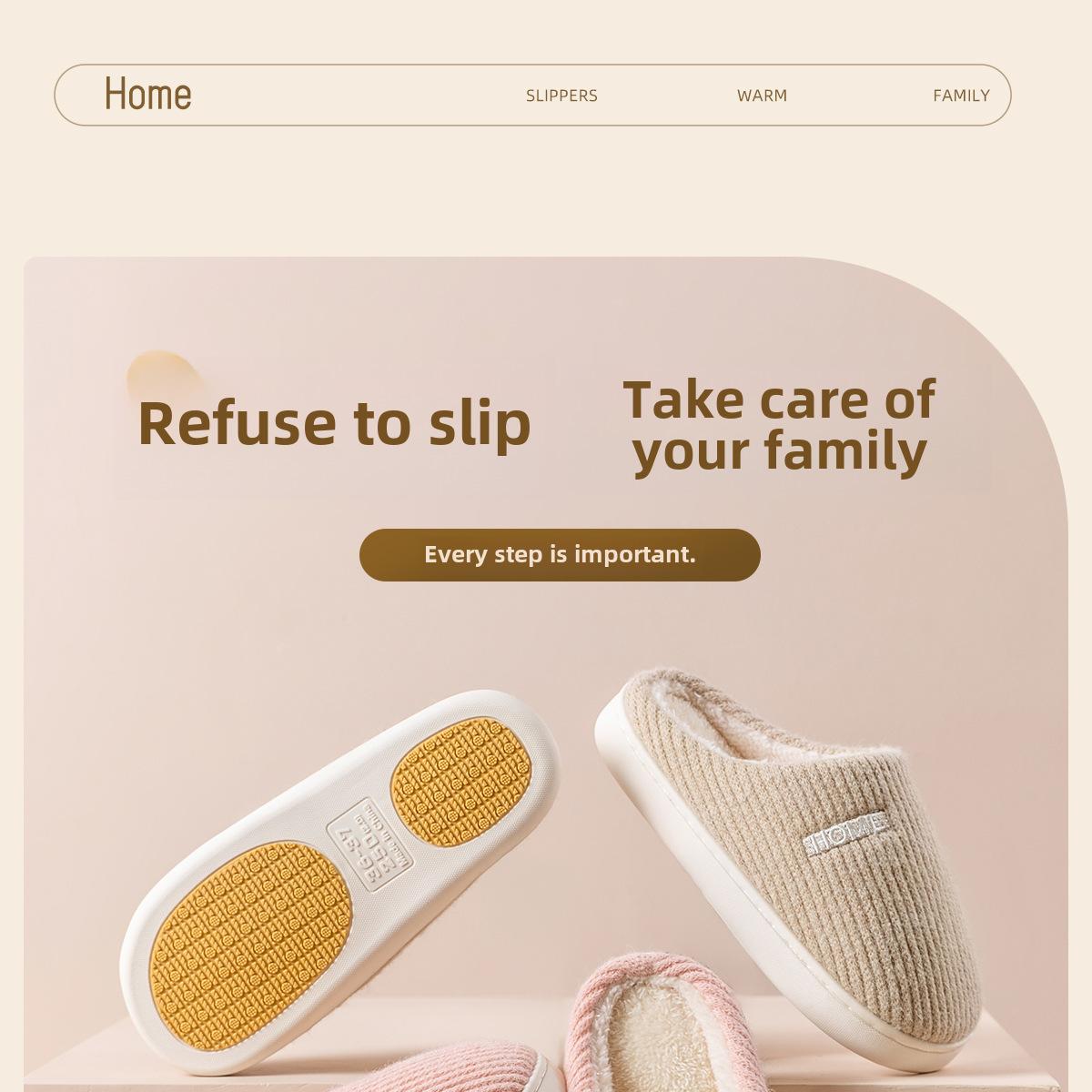Select the WARM navigation item
This screenshot has height=1092, width=1092.
(762, 96)
